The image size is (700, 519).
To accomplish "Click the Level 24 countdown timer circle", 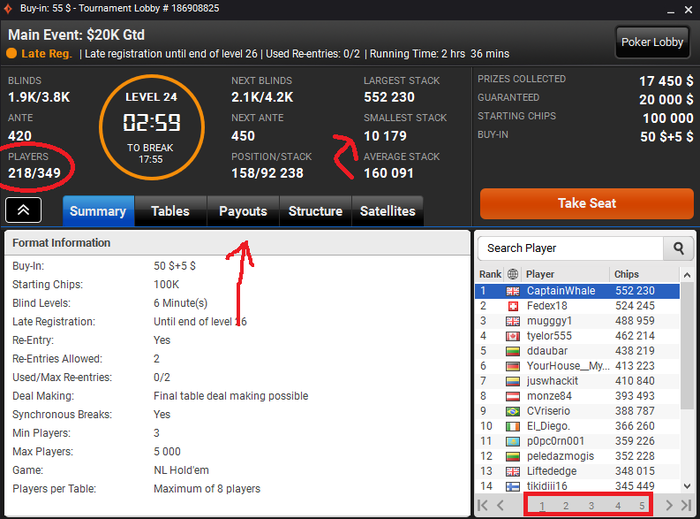I will (152, 128).
